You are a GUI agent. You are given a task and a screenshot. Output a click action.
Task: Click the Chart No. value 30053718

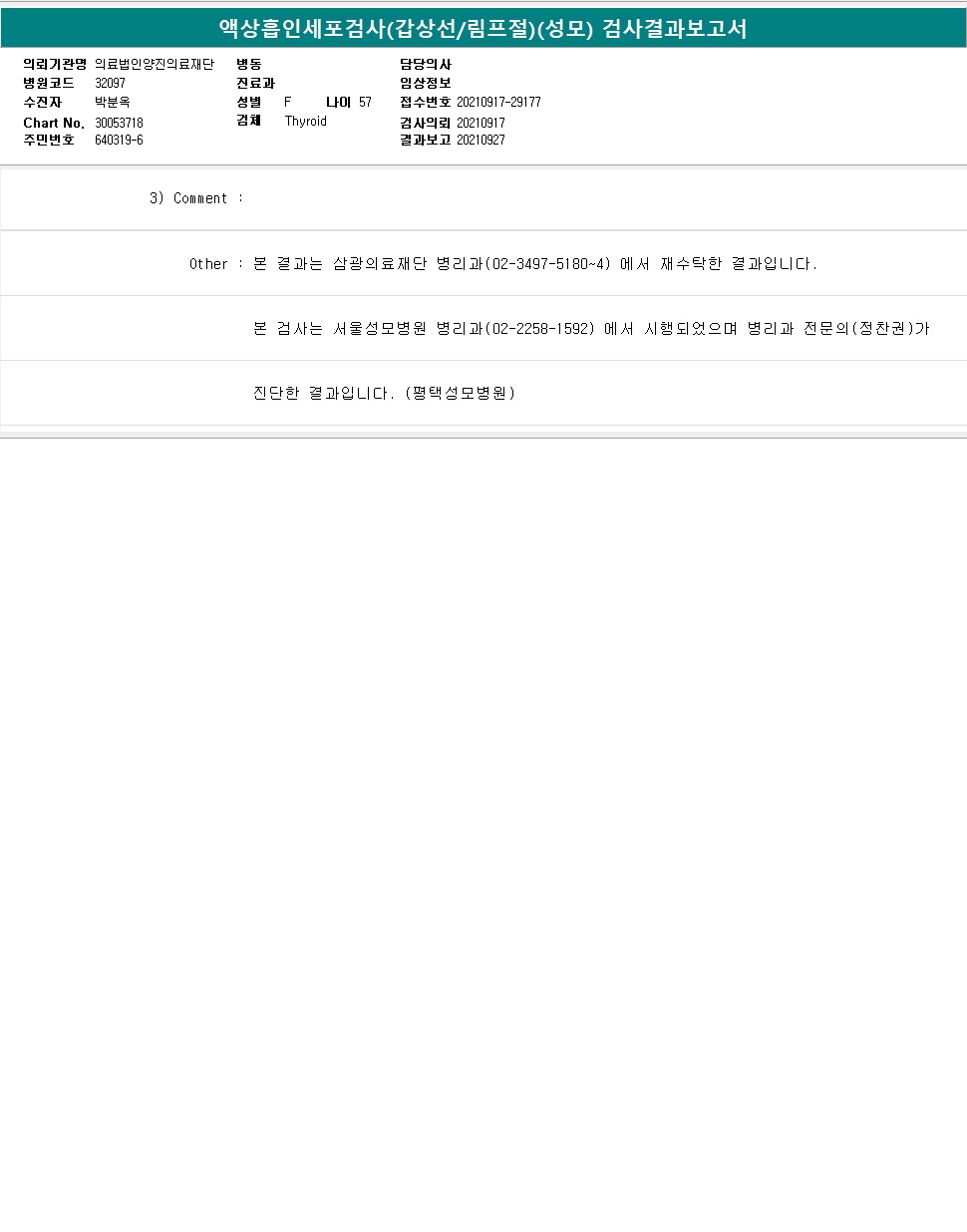pyautogui.click(x=119, y=124)
